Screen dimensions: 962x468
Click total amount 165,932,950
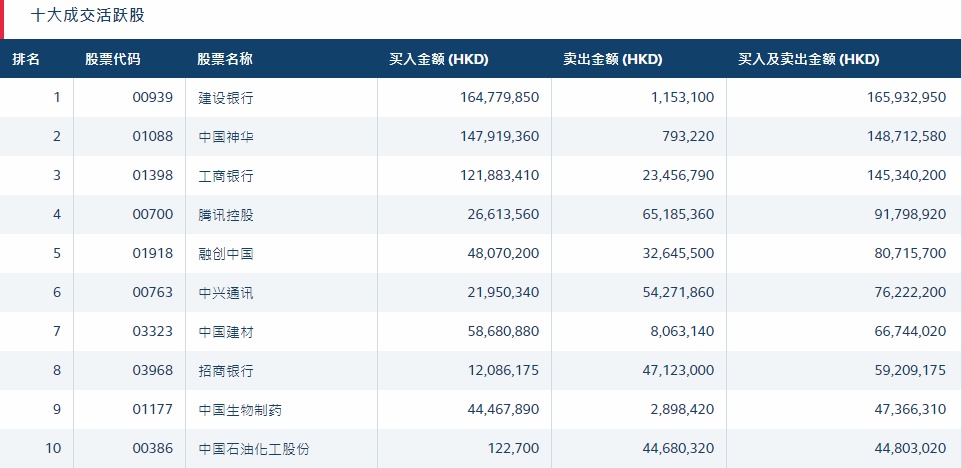(x=907, y=98)
